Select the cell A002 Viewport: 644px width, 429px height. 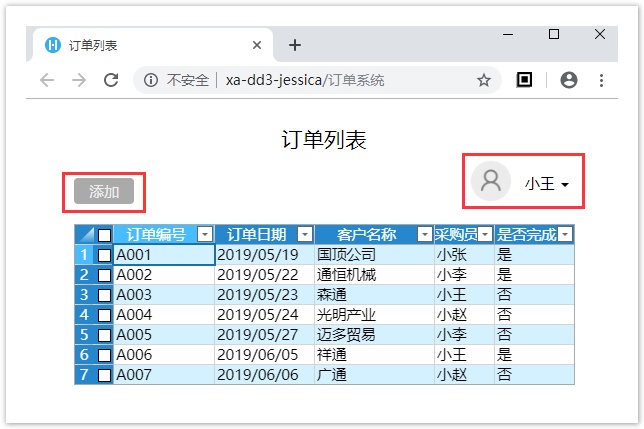(164, 275)
